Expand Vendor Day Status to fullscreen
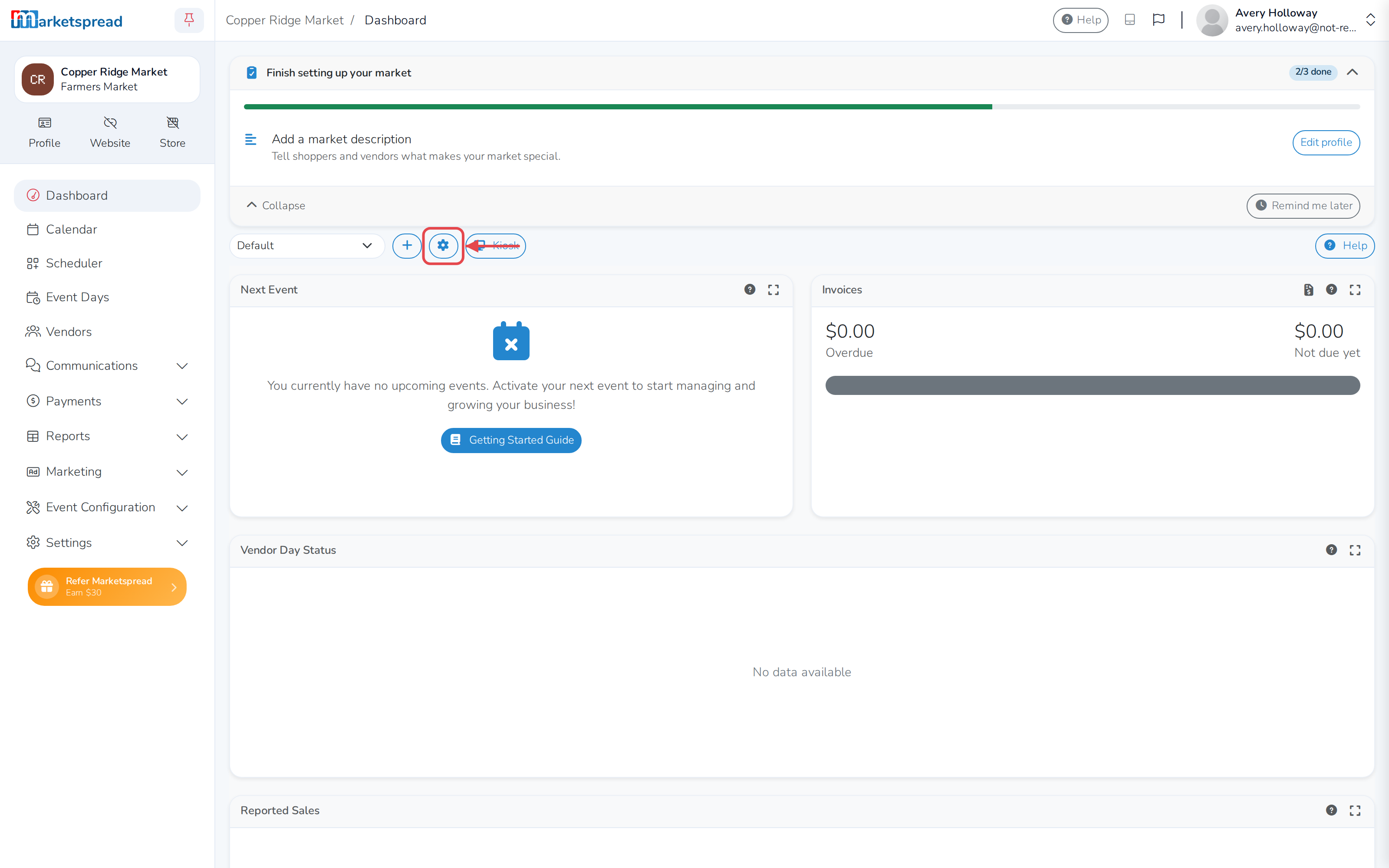 (x=1355, y=550)
